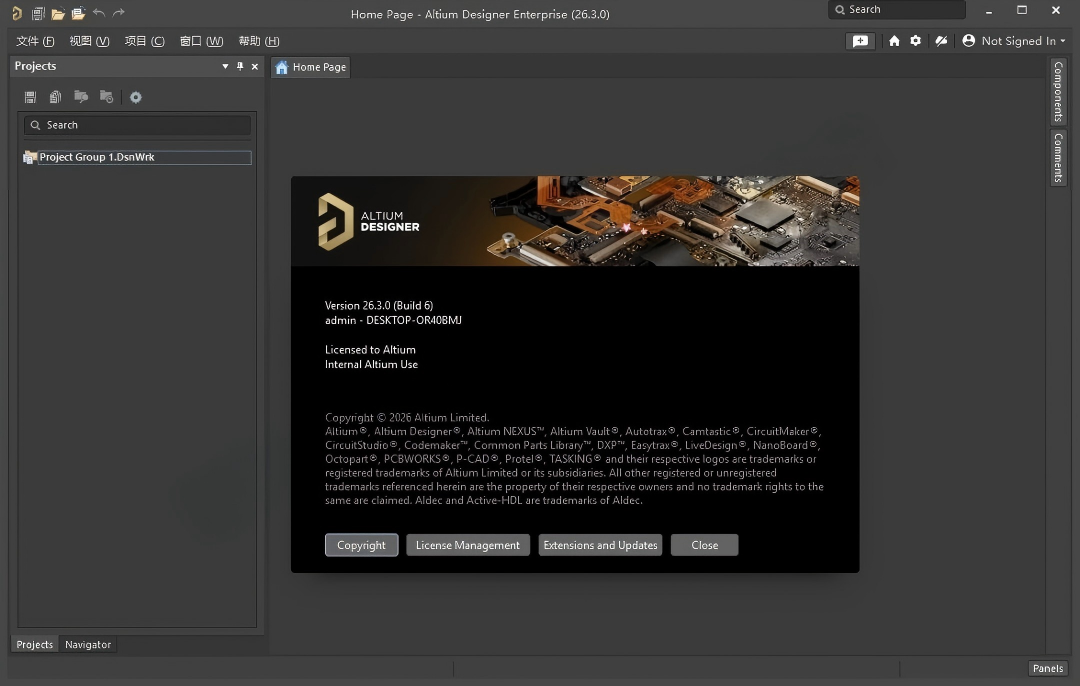Click Projects panel folder with clock icon
This screenshot has height=686, width=1080.
[106, 97]
